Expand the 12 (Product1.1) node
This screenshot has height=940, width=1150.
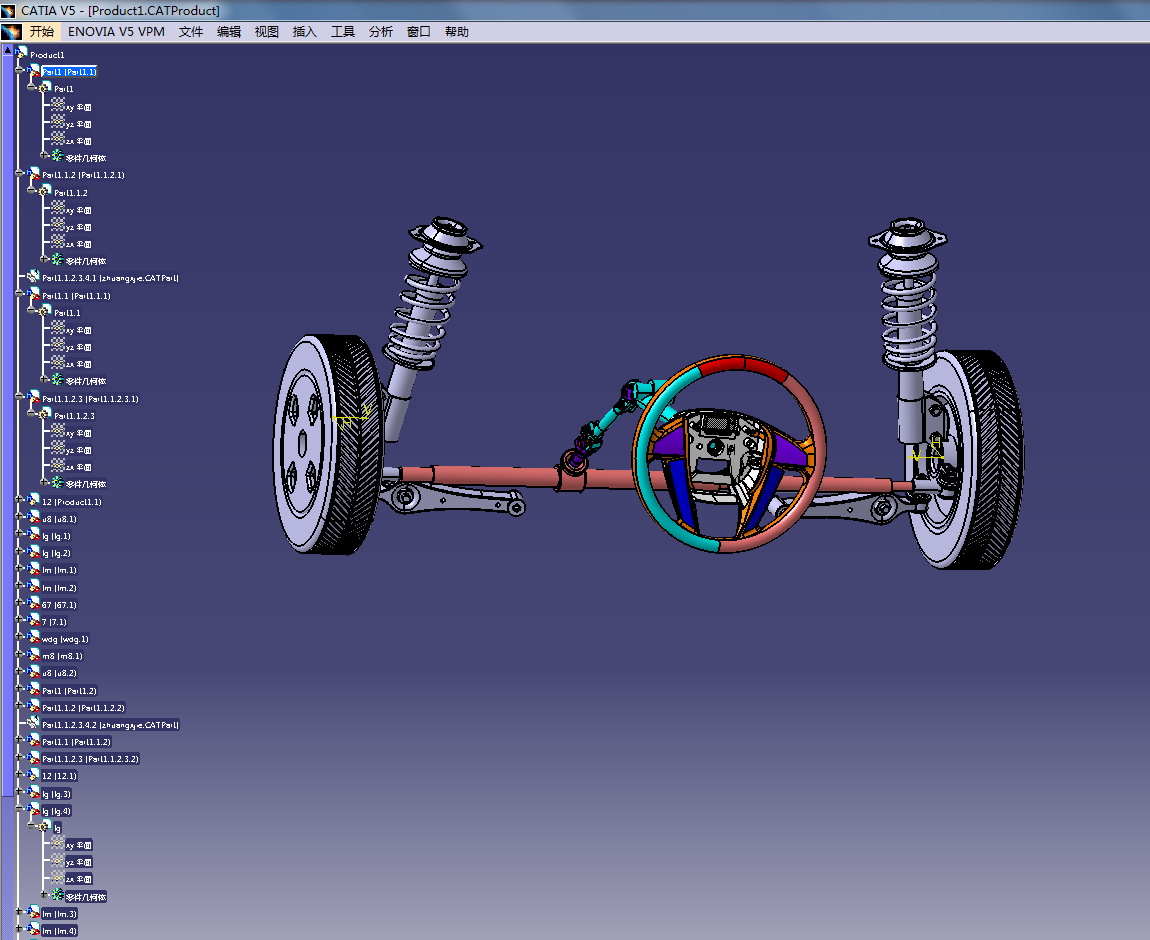pyautogui.click(x=20, y=500)
